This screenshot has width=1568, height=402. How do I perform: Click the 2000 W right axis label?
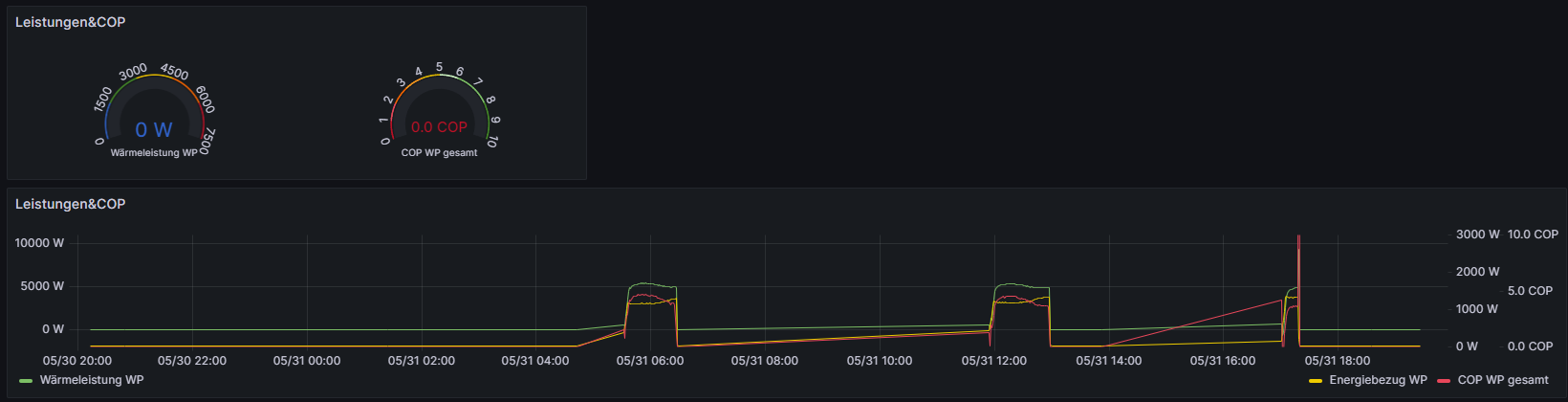click(x=1478, y=272)
